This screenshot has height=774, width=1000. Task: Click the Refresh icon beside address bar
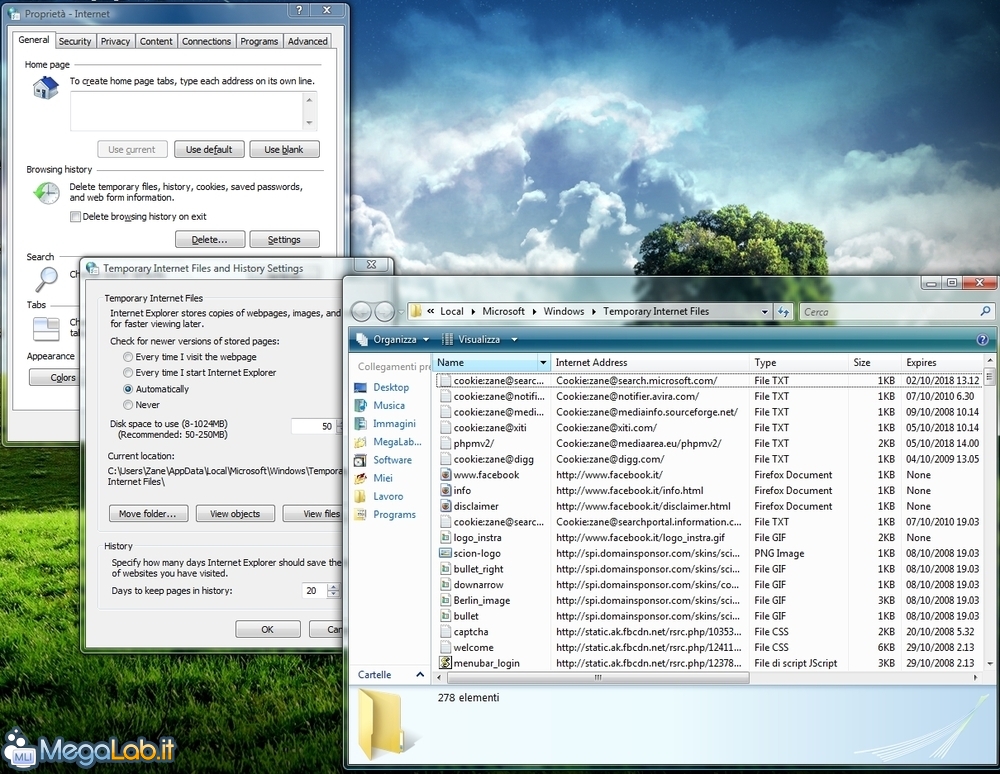point(783,312)
